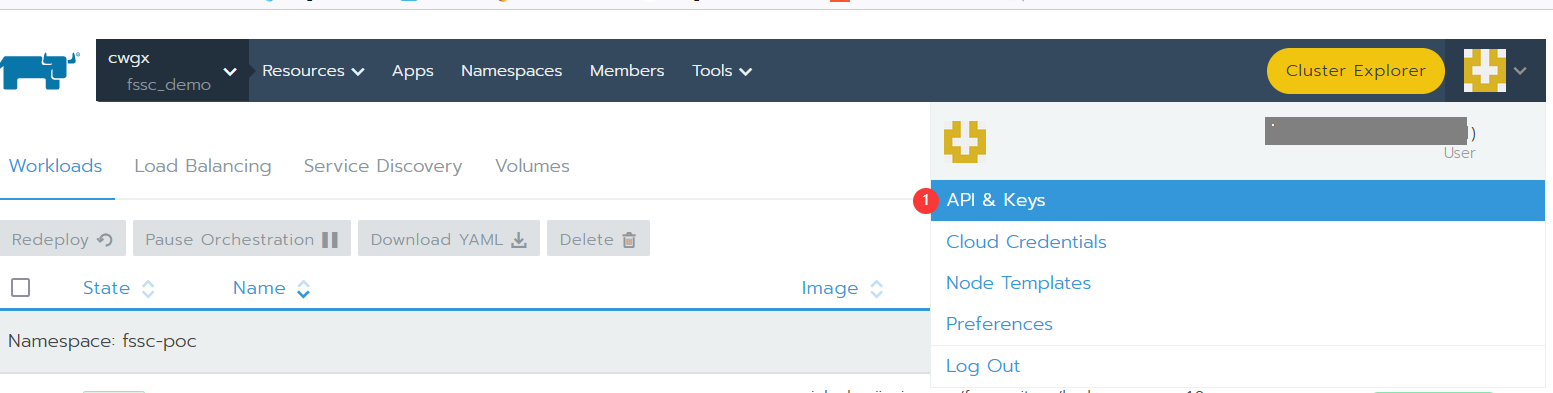Open Namespaces in the top navigation

pyautogui.click(x=512, y=71)
